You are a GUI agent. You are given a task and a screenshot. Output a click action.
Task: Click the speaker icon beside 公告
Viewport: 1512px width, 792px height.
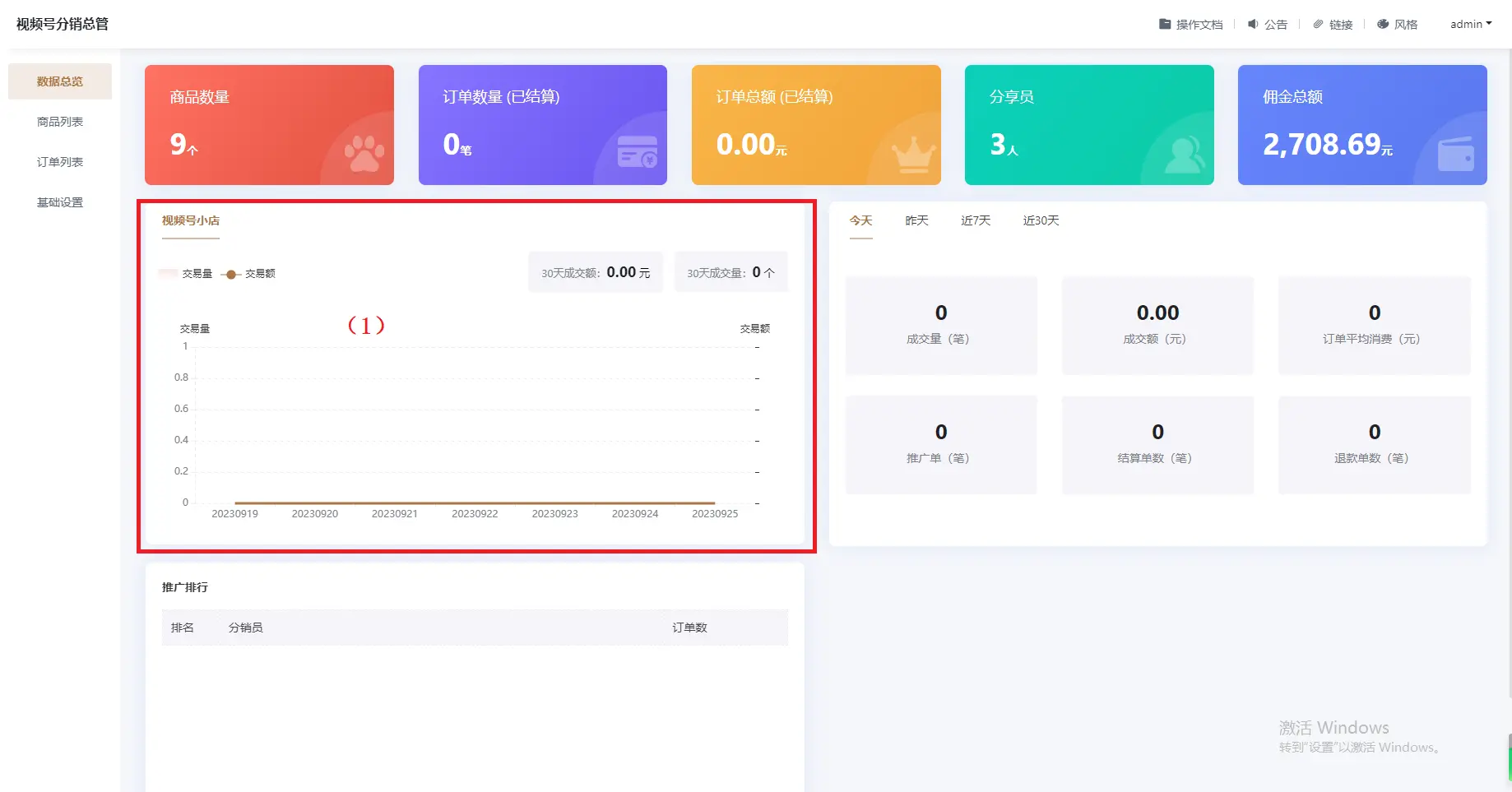[1253, 24]
